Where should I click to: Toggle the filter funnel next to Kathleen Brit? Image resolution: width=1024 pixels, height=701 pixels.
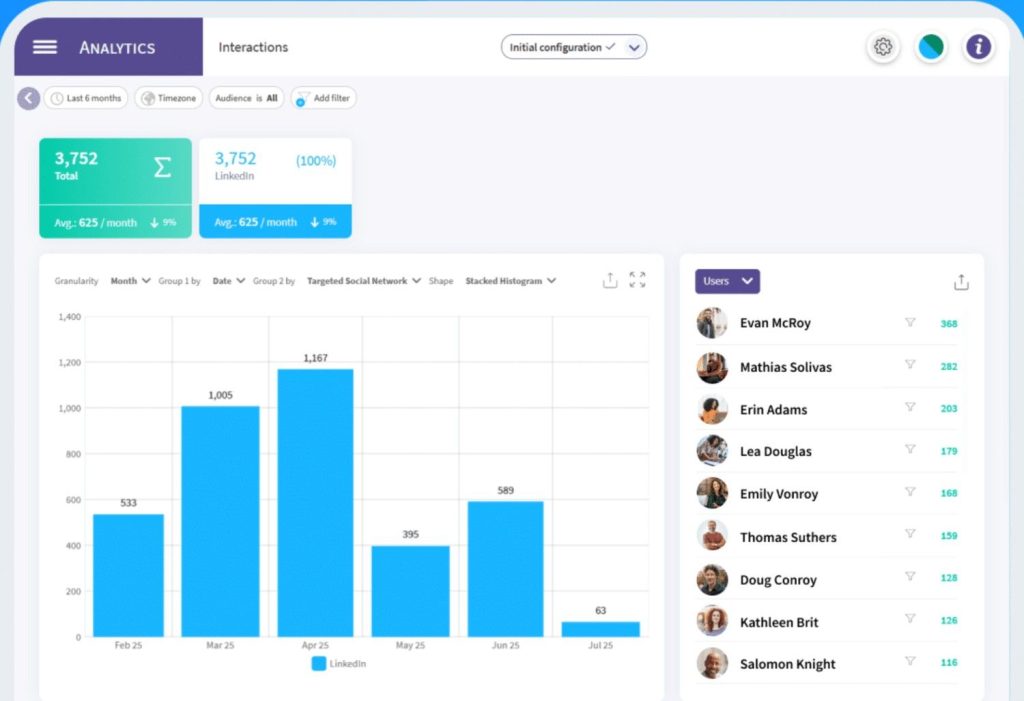[x=911, y=621]
